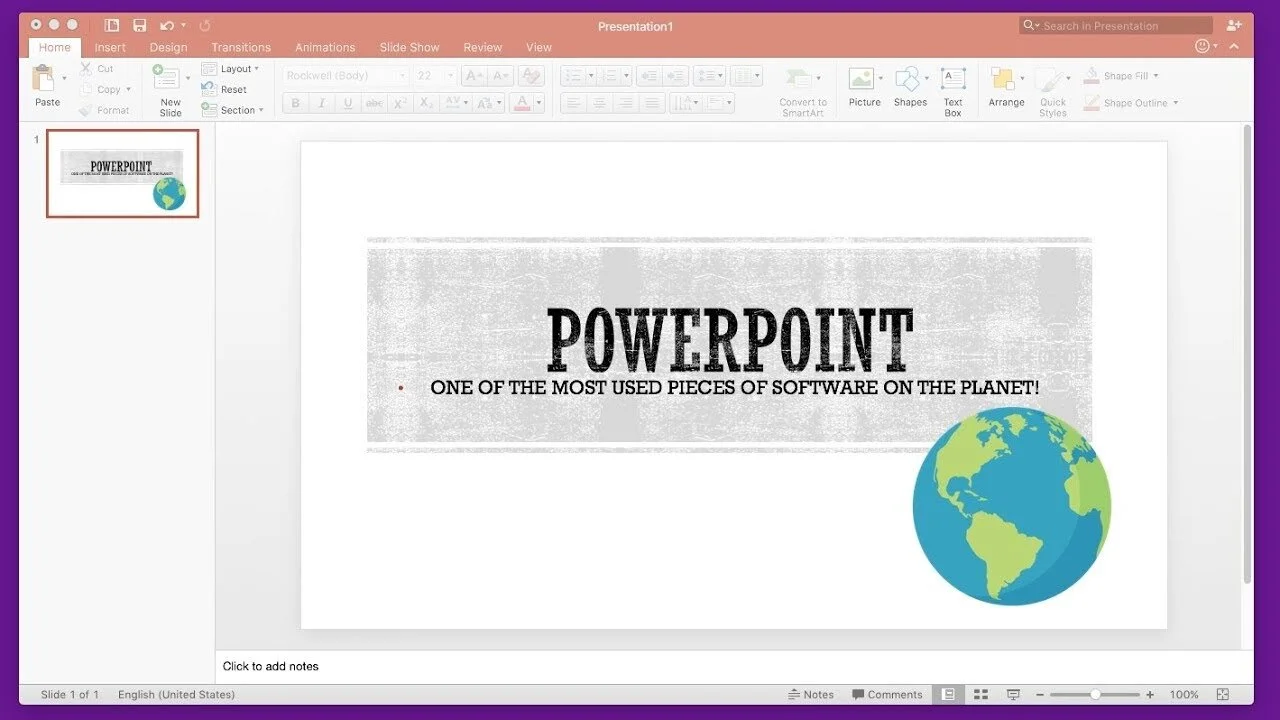Image resolution: width=1280 pixels, height=720 pixels.
Task: Open the Shape Fill dropdown
Action: coord(1121,76)
